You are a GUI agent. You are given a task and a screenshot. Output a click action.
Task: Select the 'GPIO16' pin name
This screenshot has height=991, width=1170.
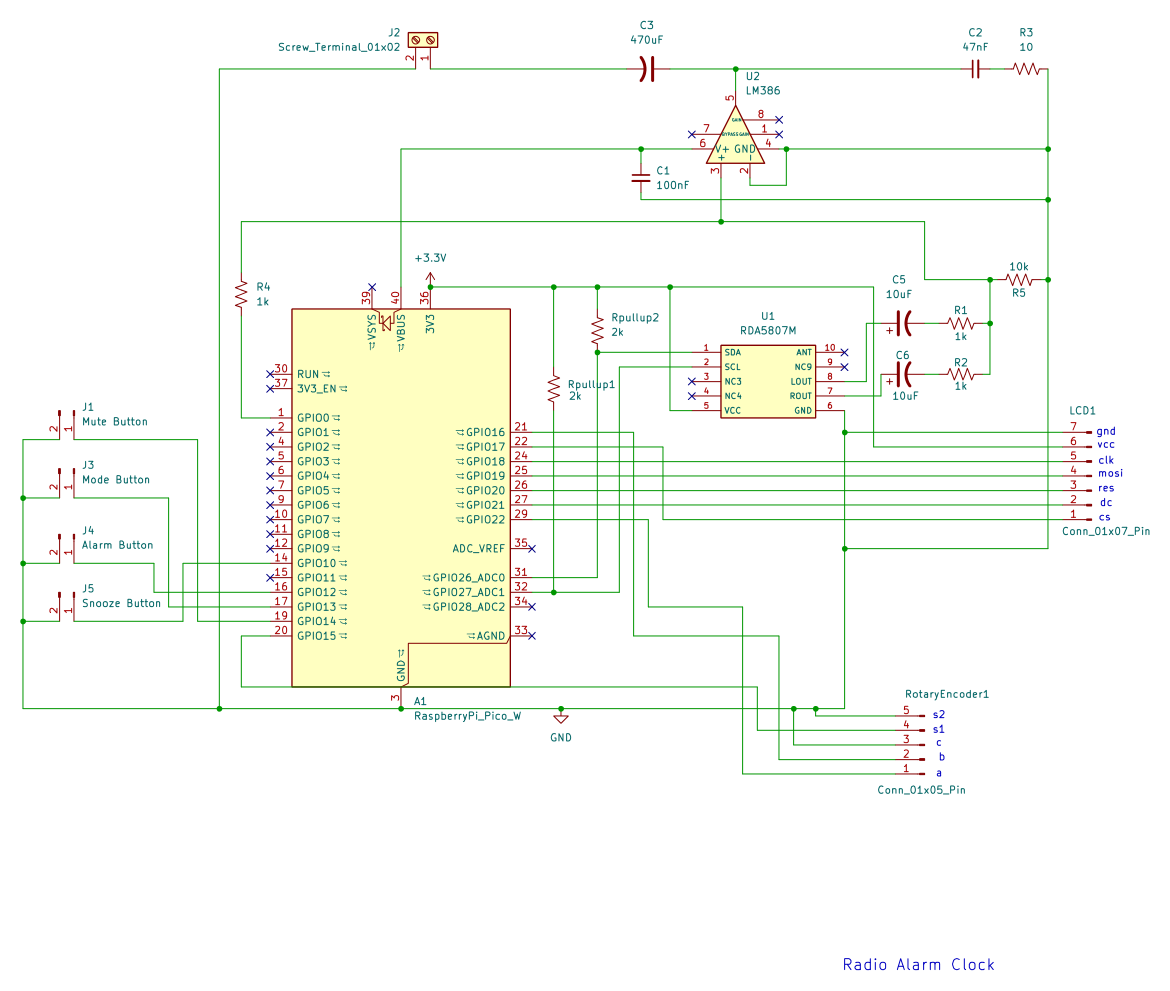coord(486,433)
